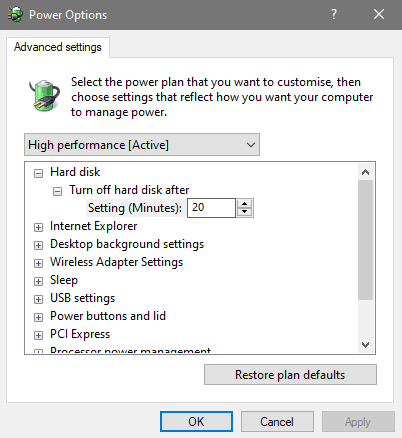Click scrollbar down arrow in settings list
Image resolution: width=402 pixels, height=438 pixels.
tap(366, 344)
